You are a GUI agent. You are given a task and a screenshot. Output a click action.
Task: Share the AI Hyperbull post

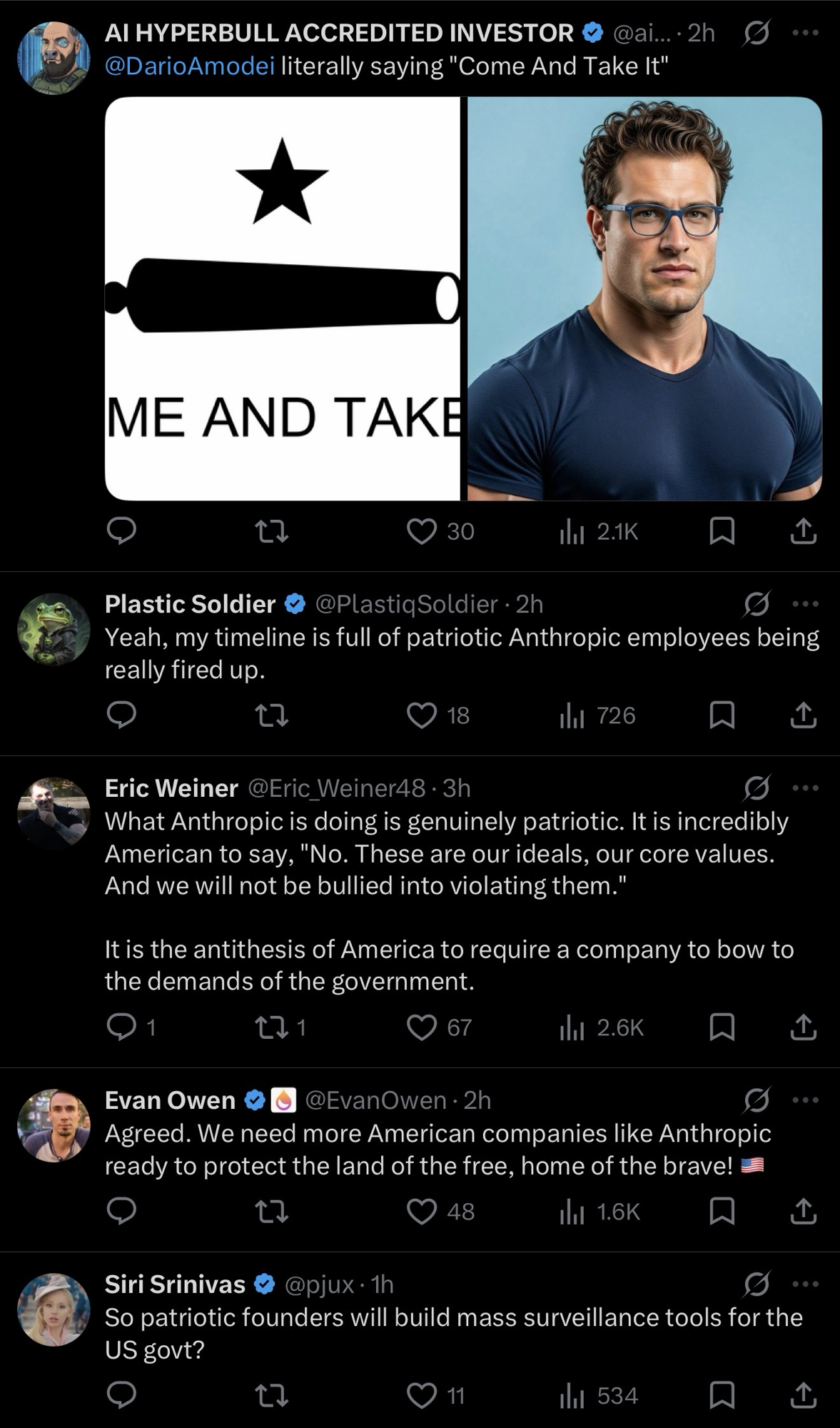click(x=804, y=531)
